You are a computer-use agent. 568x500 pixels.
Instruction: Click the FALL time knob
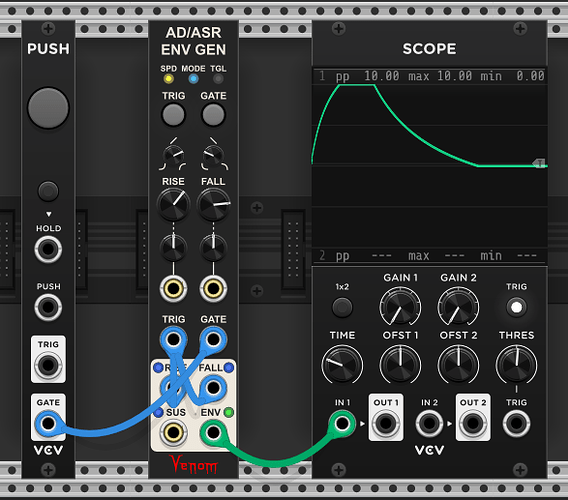click(x=213, y=205)
